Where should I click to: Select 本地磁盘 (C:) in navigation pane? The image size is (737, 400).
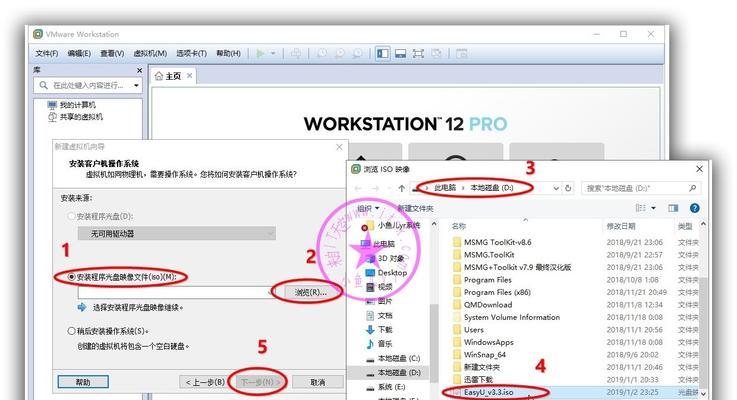(x=393, y=358)
